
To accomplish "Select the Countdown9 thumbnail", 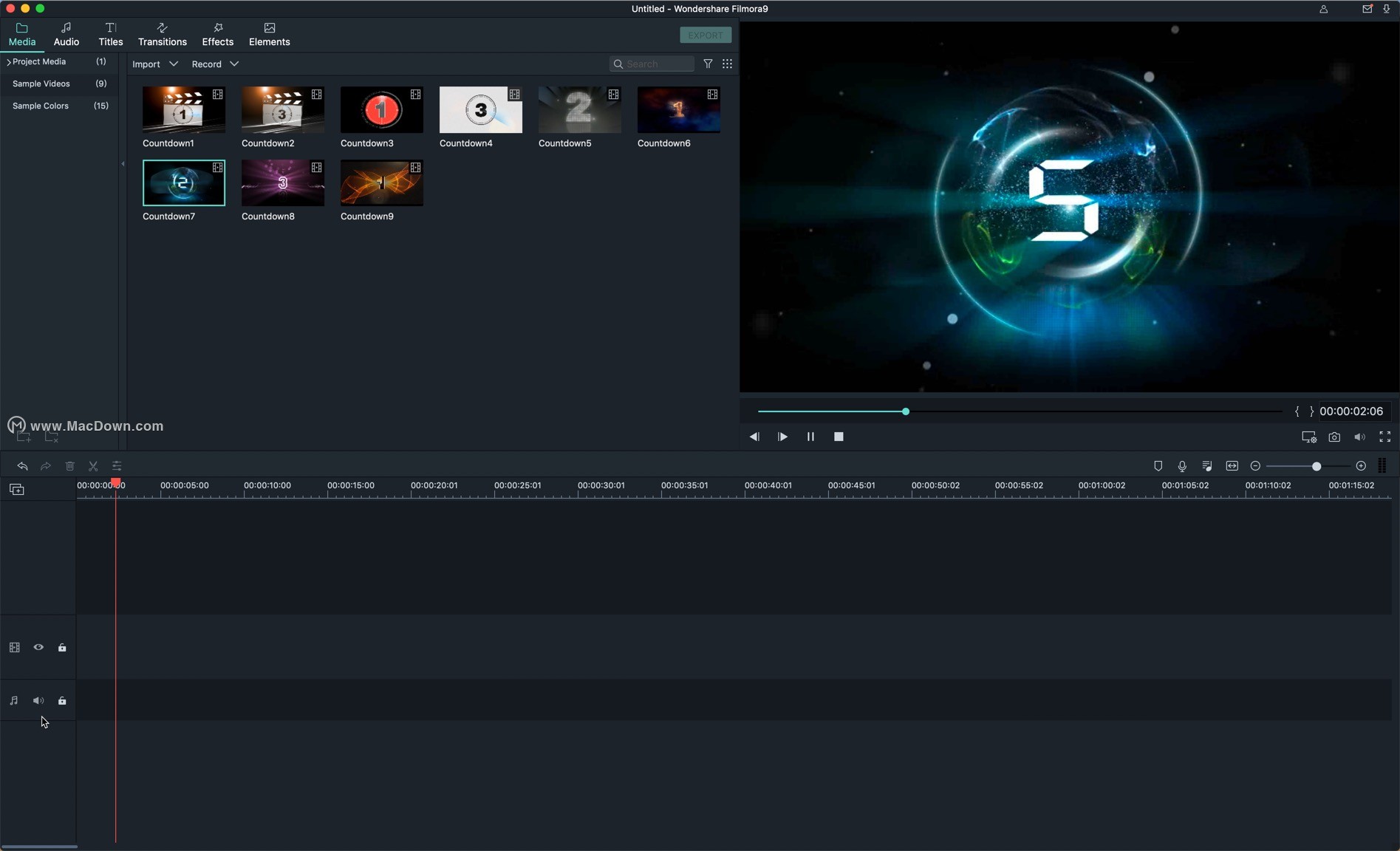I will pos(381,184).
